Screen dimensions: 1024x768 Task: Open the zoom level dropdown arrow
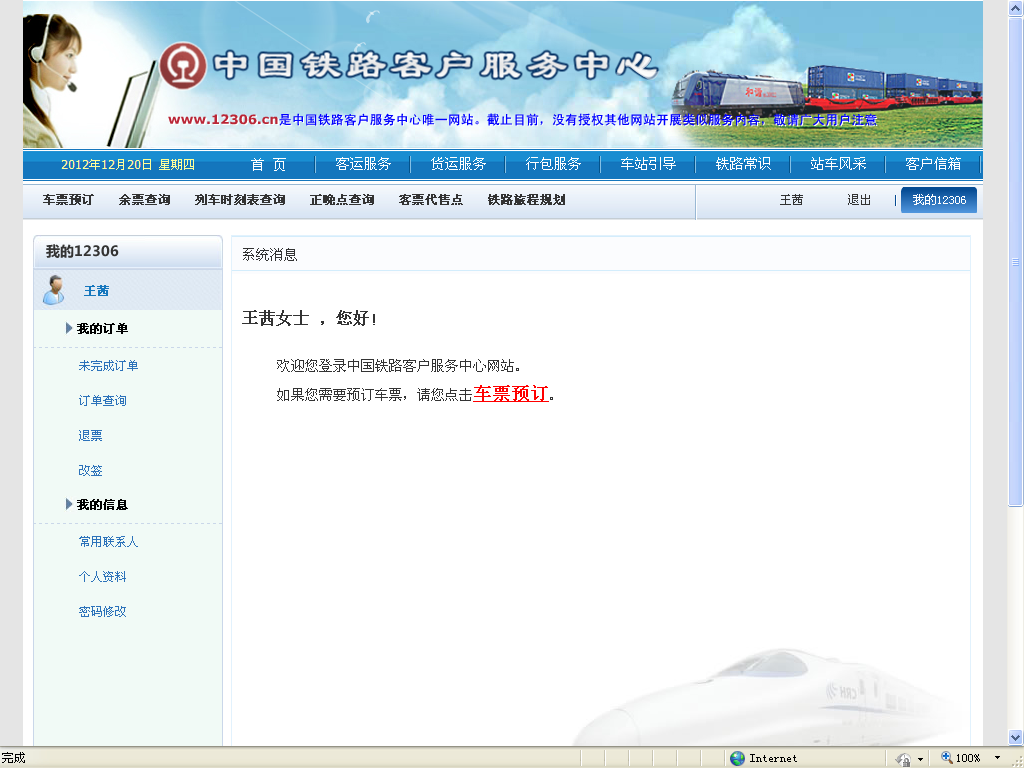(997, 758)
